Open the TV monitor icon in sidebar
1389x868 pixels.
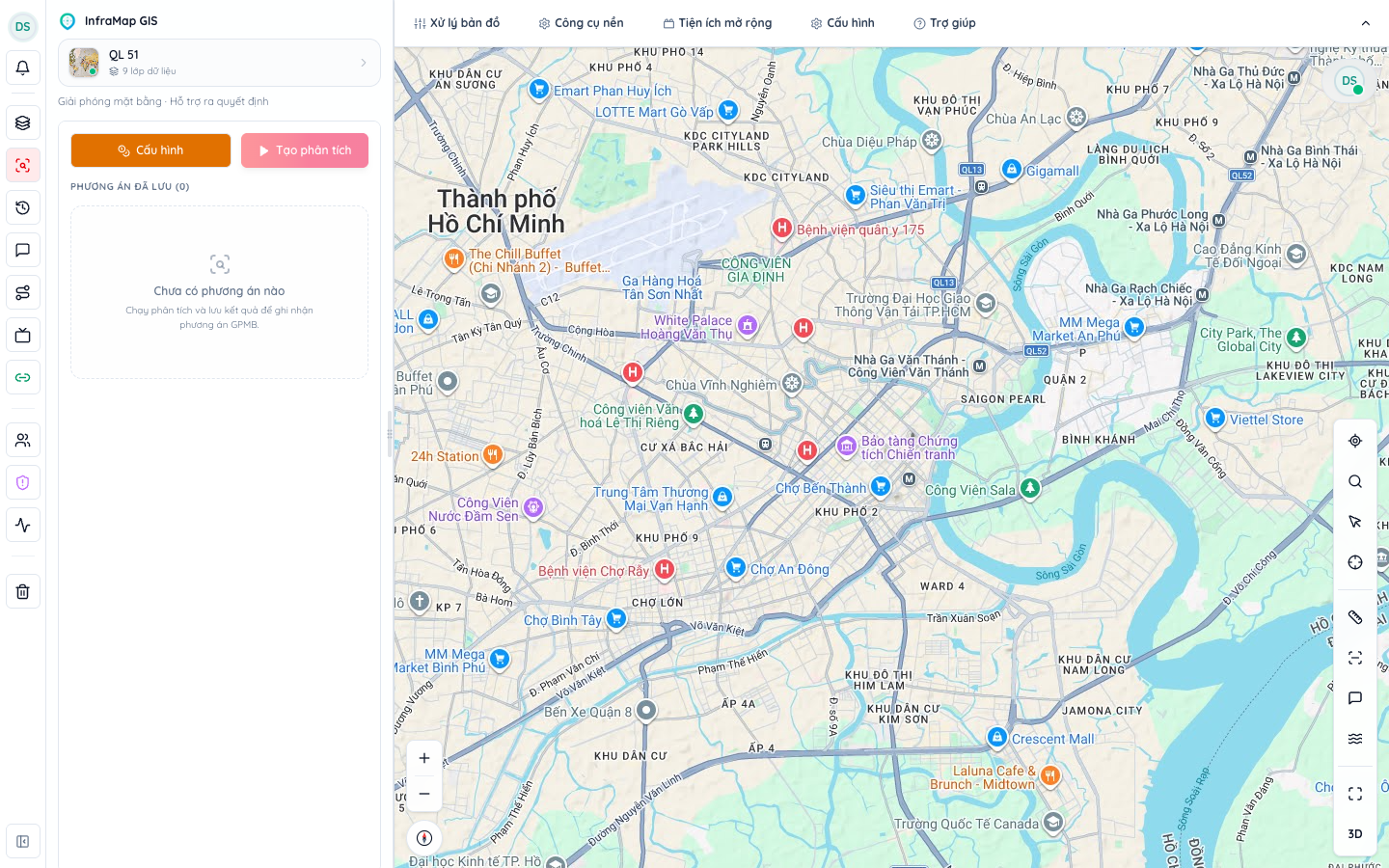click(23, 335)
